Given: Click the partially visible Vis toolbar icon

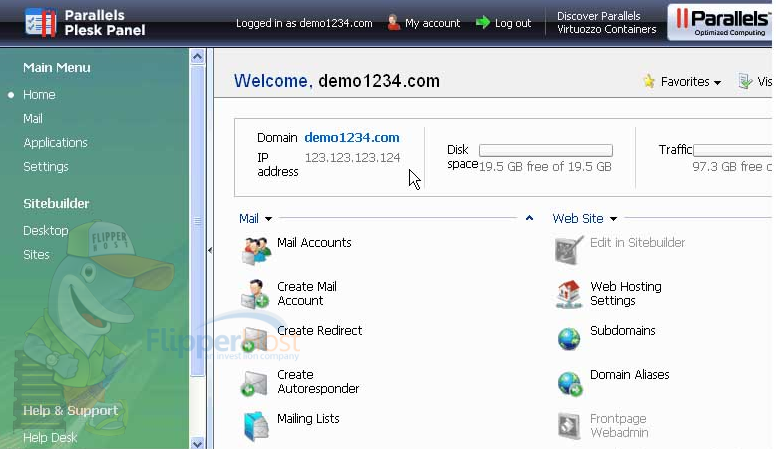Looking at the screenshot, I should (746, 81).
